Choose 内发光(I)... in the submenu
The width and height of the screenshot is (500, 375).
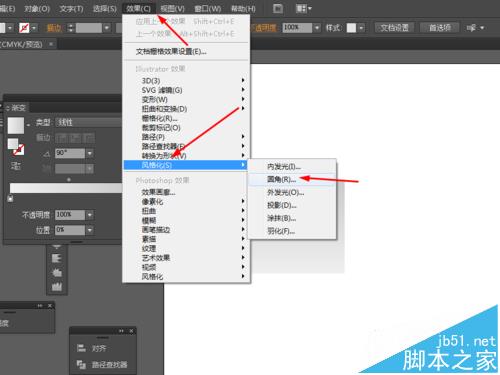pyautogui.click(x=292, y=166)
